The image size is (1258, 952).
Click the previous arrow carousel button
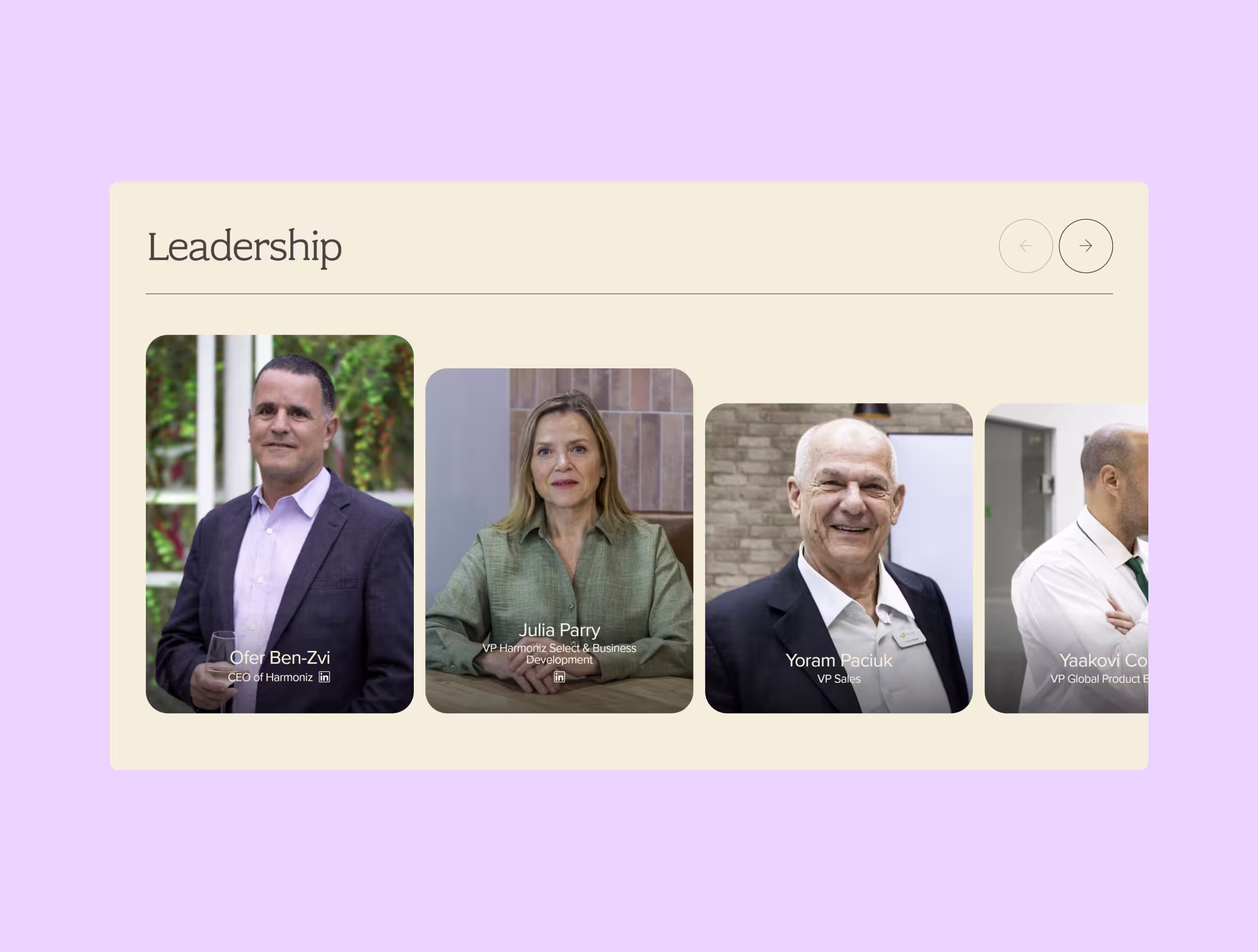(1025, 246)
